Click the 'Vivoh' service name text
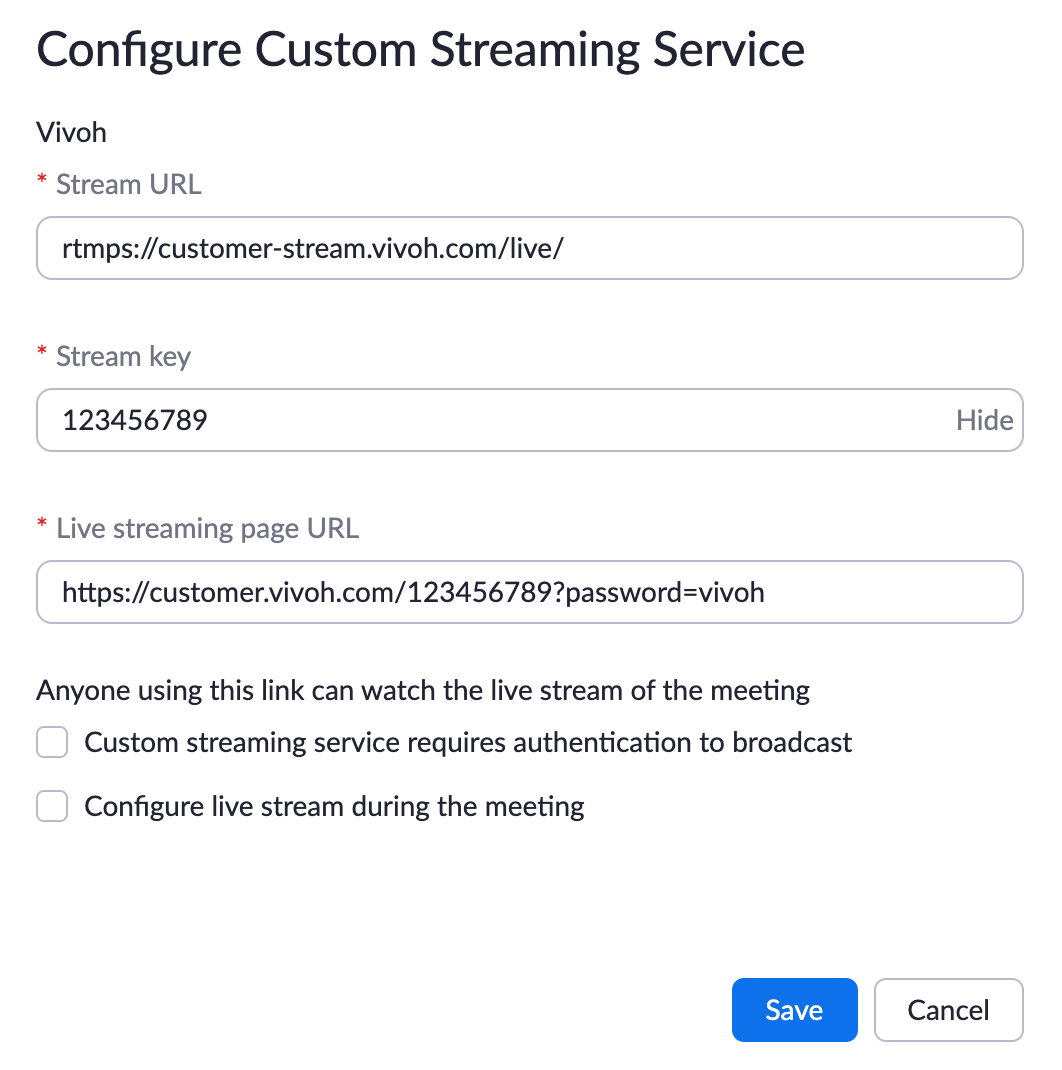The height and width of the screenshot is (1070, 1062). (71, 132)
